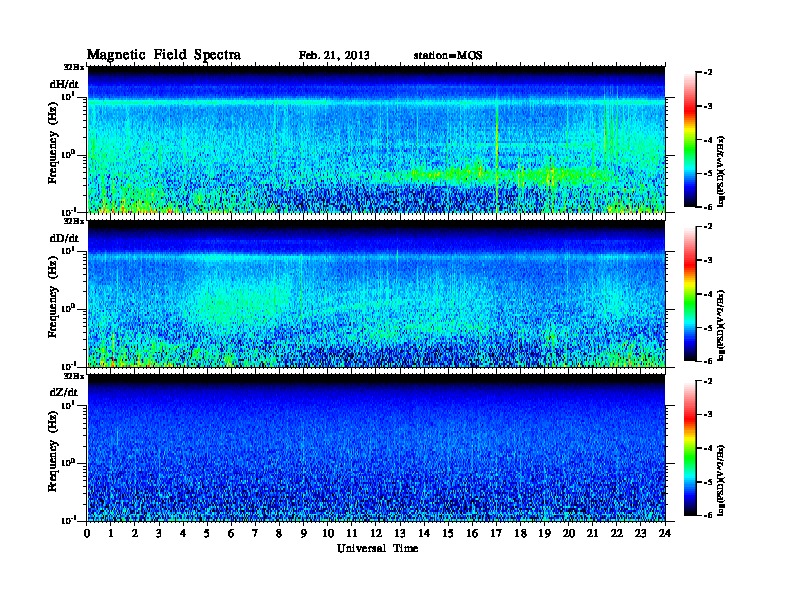
Task: Click hour 0 on the time axis
Action: pyautogui.click(x=87, y=533)
